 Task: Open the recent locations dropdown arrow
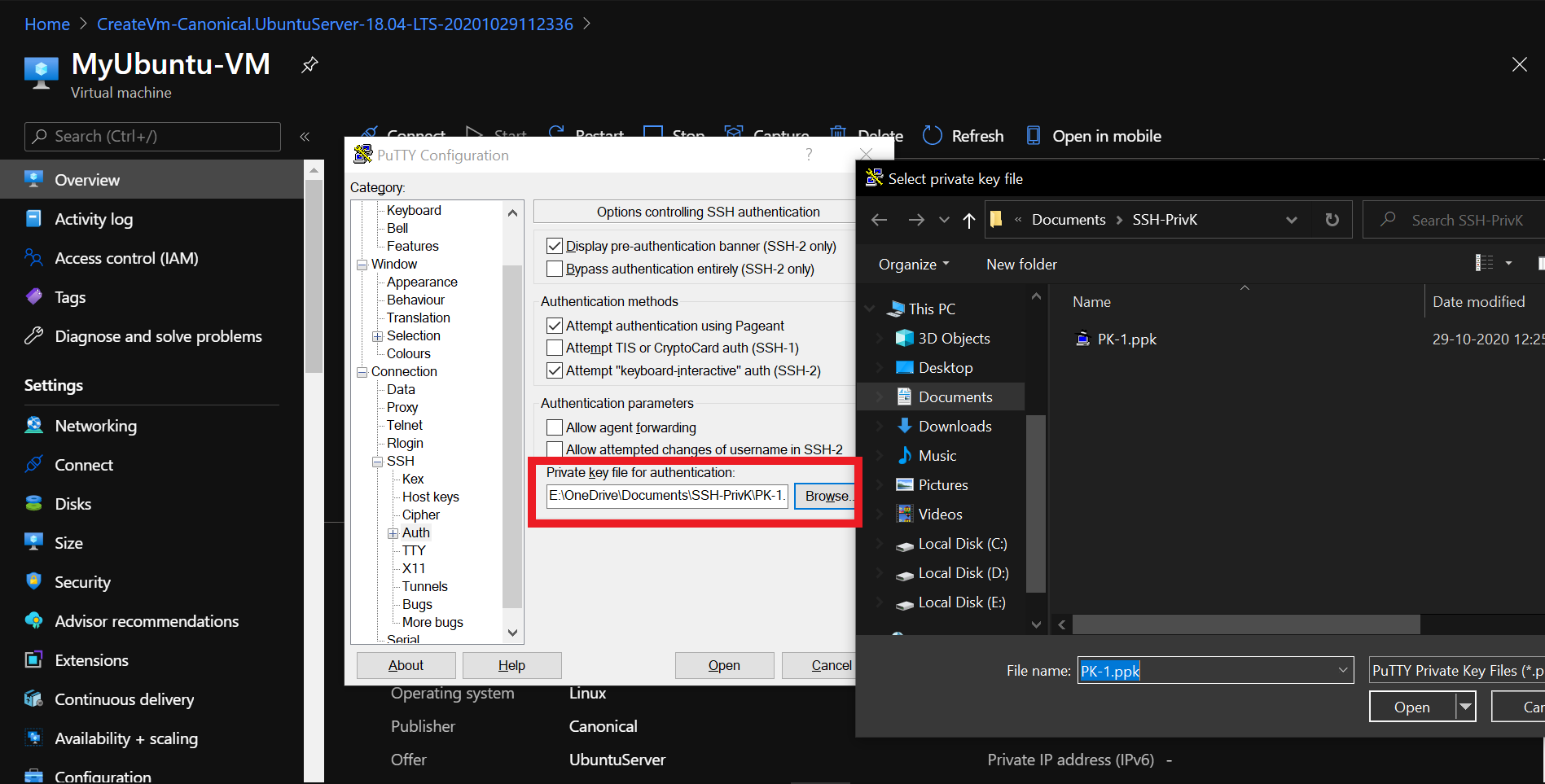[944, 220]
